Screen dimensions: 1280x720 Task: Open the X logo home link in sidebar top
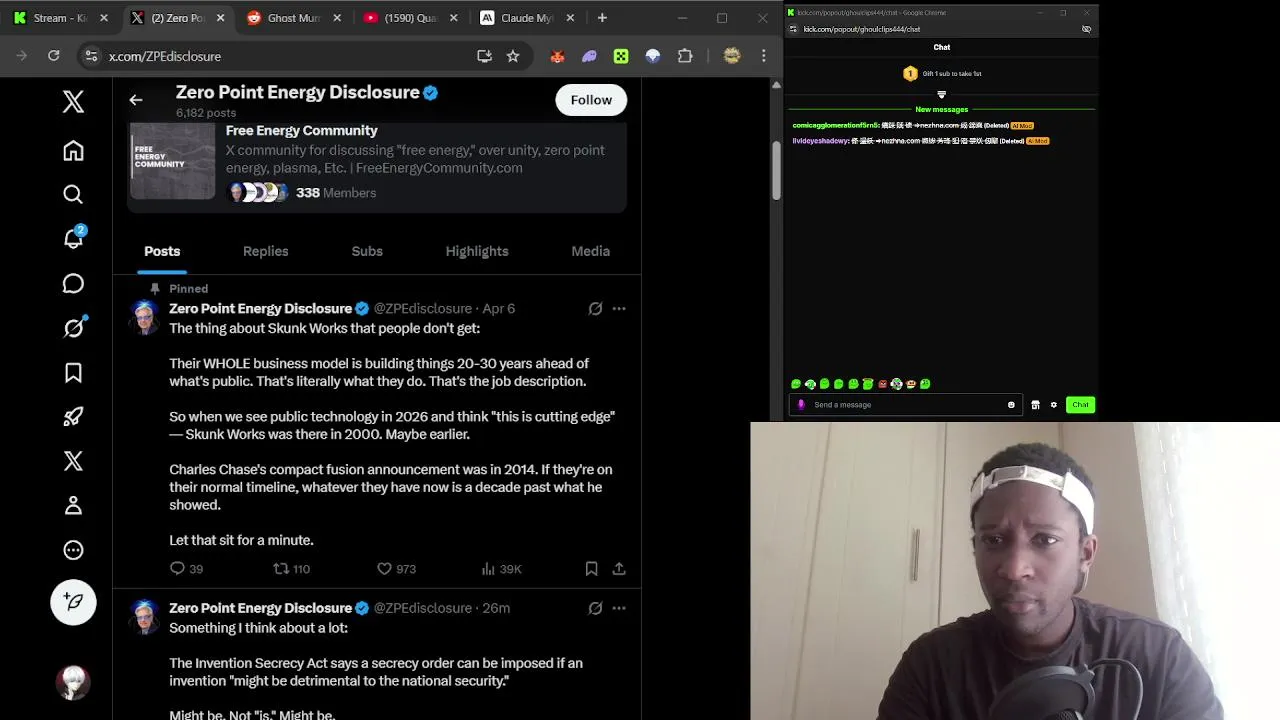click(73, 101)
